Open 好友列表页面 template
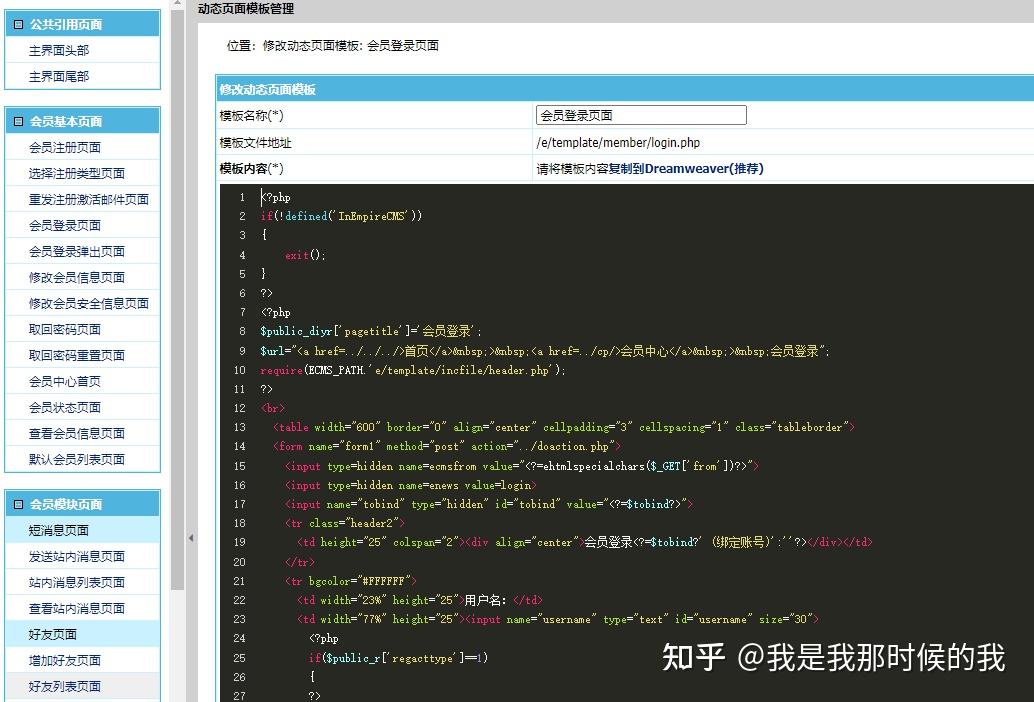Viewport: 1034px width, 702px height. tap(66, 686)
